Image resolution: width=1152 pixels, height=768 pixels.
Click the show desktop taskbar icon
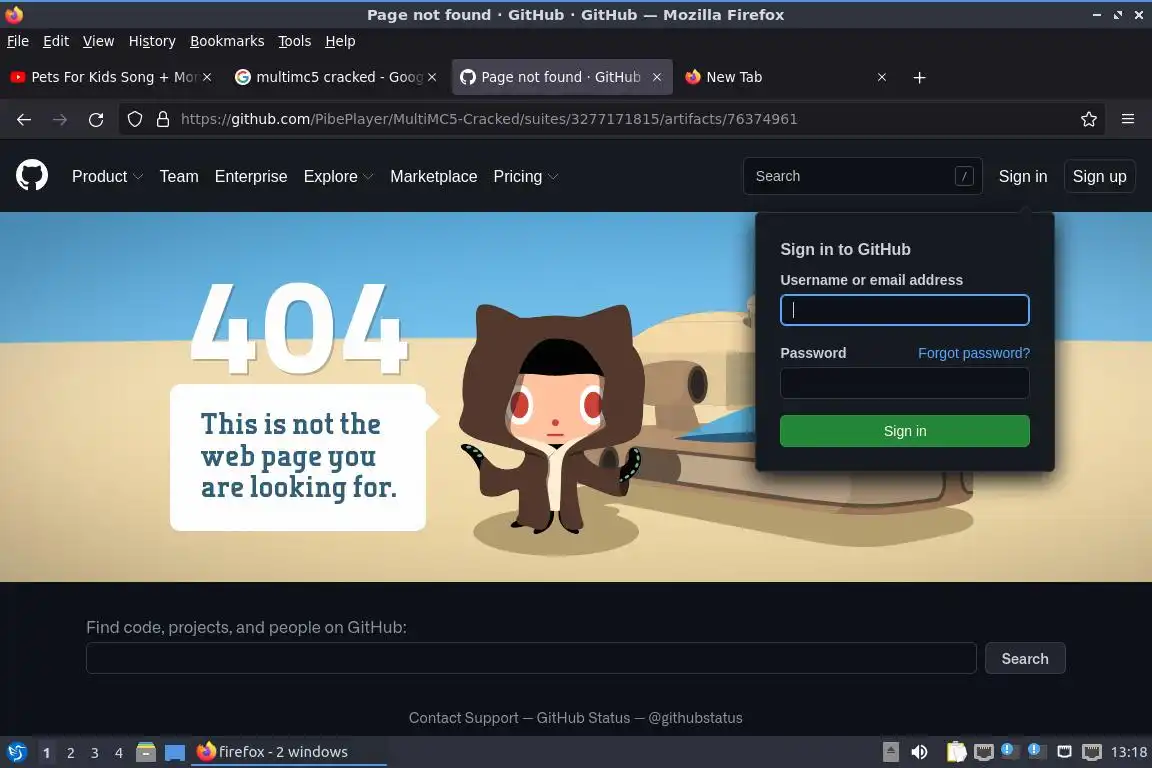[175, 752]
